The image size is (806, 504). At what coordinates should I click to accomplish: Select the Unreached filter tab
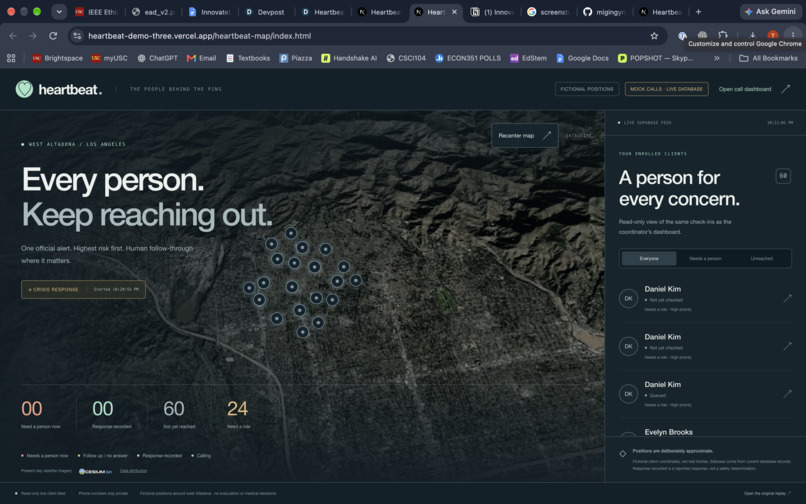[x=761, y=258]
